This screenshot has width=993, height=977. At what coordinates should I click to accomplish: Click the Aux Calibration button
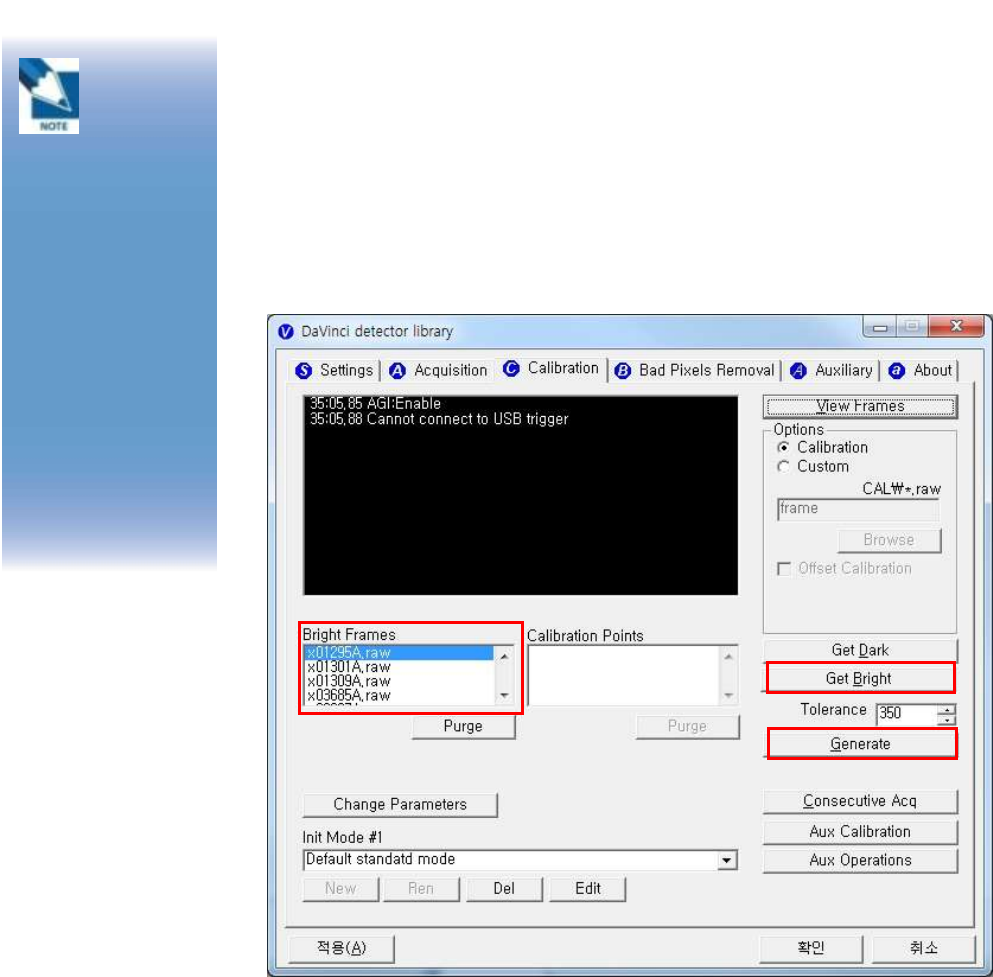(x=860, y=831)
